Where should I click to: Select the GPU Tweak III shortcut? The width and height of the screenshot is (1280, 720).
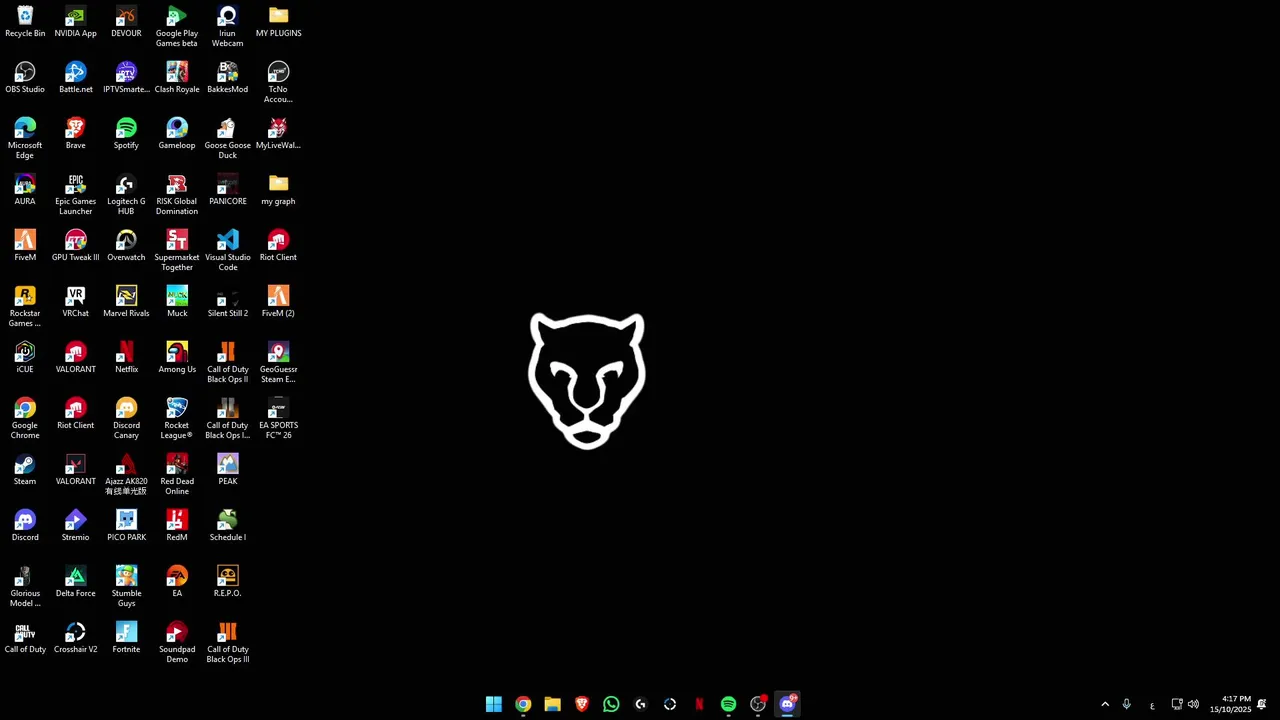[x=76, y=246]
